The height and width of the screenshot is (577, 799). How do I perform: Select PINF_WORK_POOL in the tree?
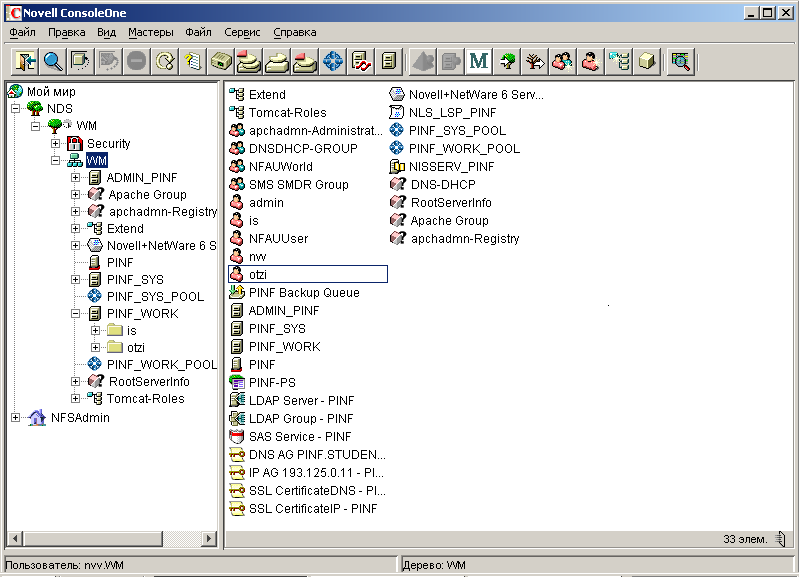[x=162, y=364]
